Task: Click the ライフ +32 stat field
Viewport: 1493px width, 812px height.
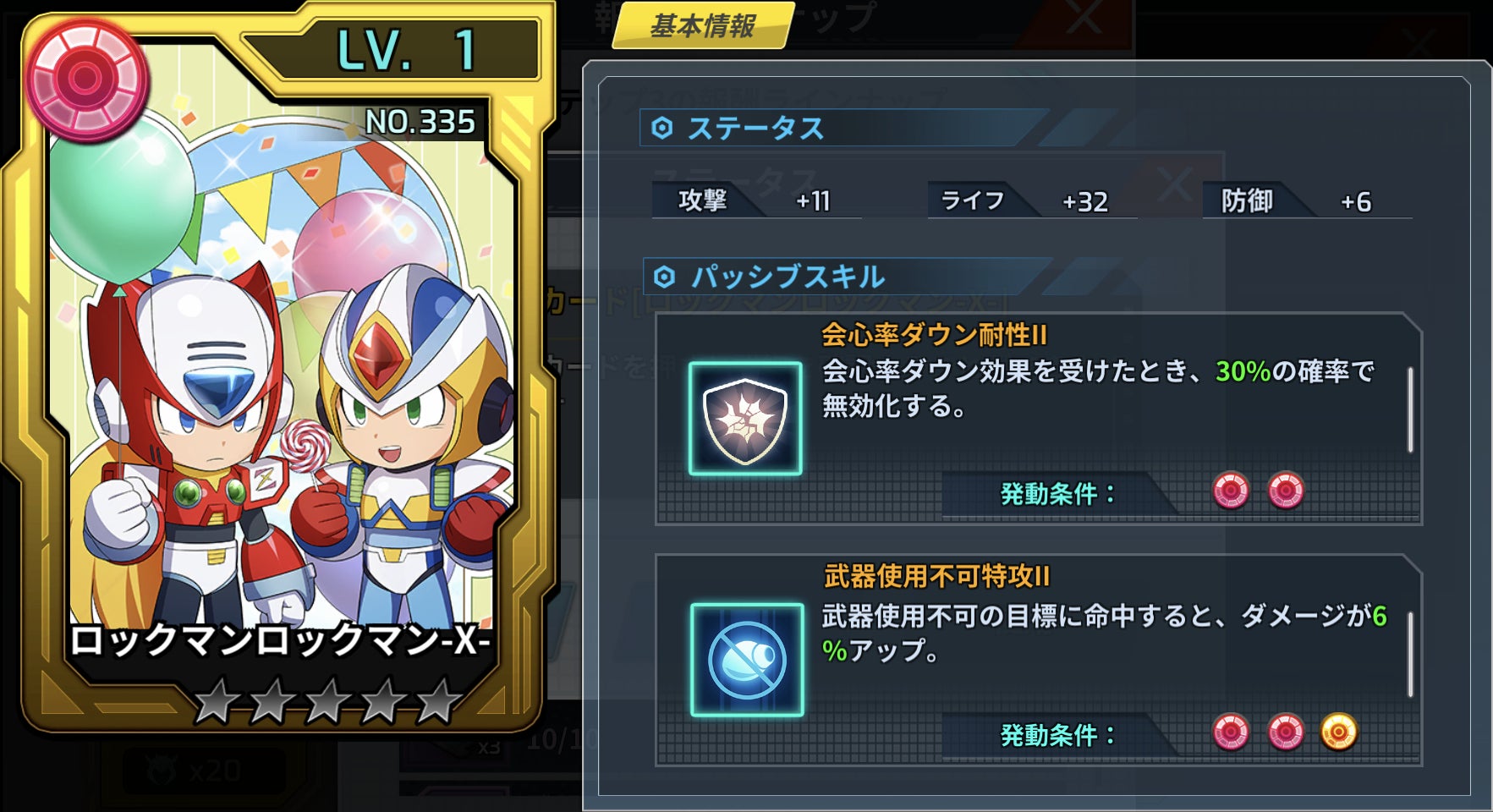Action: click(1032, 200)
